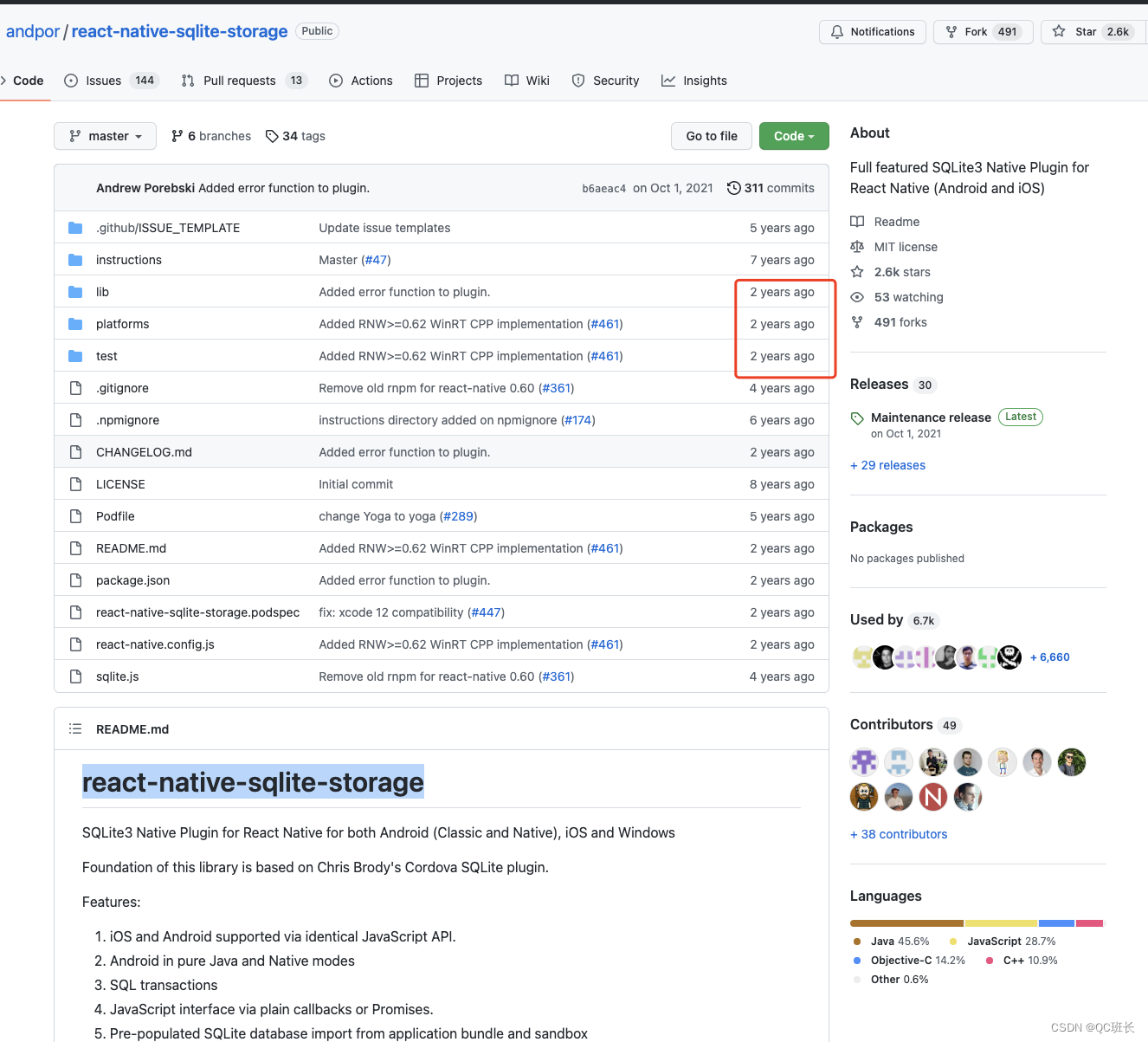Switch to the Pull requests tab
Viewport: 1148px width, 1042px height.
(239, 80)
